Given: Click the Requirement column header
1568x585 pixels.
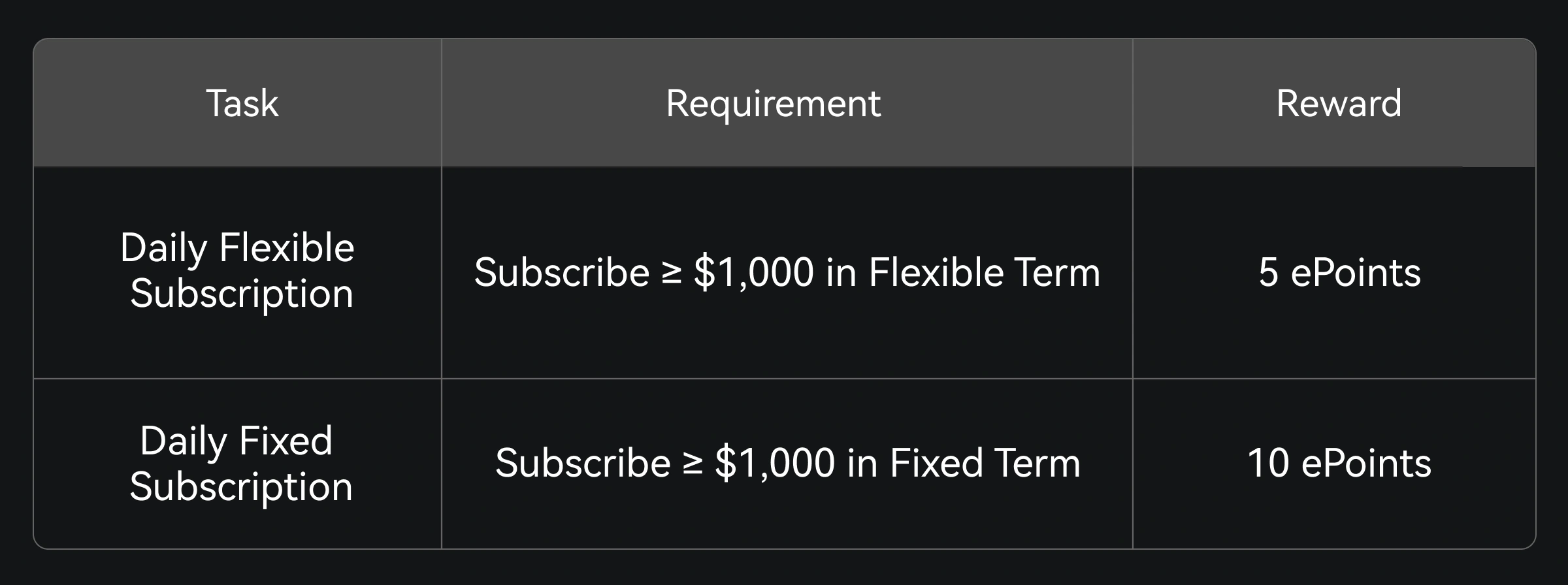Looking at the screenshot, I should coord(773,103).
